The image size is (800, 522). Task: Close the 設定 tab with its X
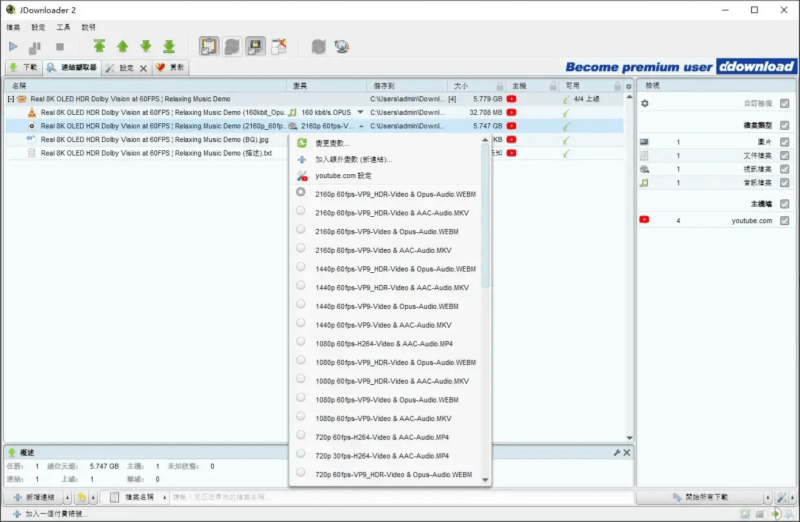tap(143, 68)
